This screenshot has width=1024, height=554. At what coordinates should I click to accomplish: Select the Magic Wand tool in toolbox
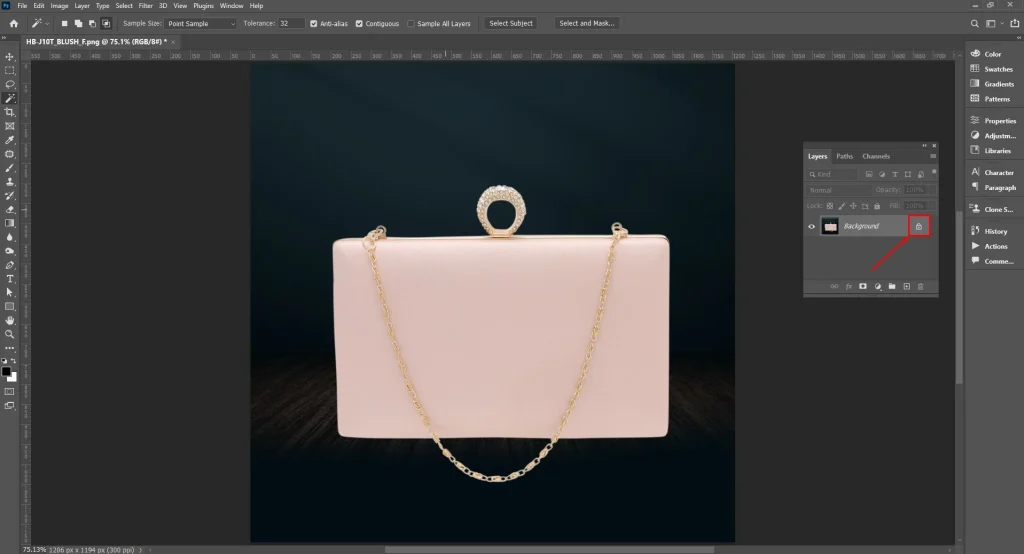pos(10,98)
